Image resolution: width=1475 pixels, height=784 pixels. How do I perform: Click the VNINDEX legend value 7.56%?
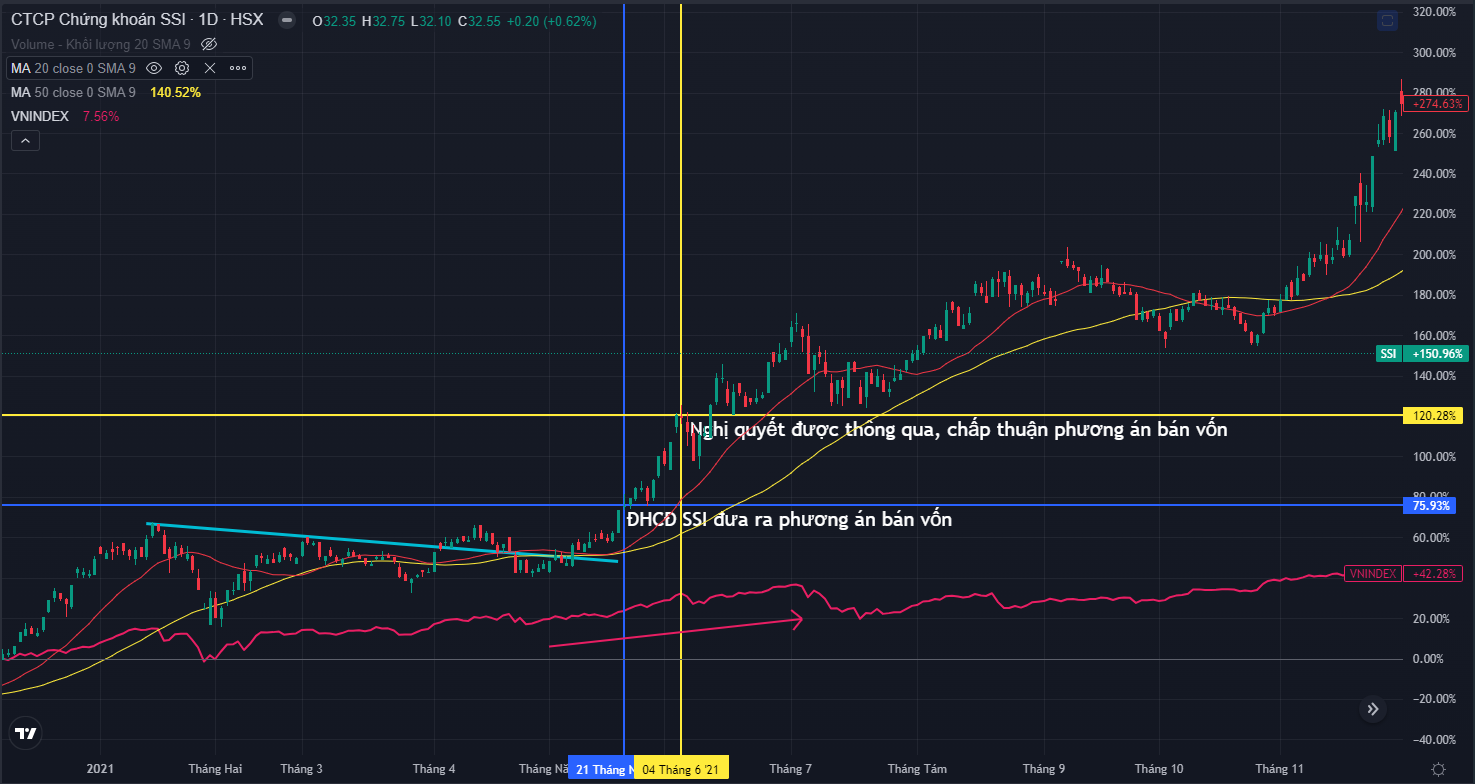tap(100, 116)
